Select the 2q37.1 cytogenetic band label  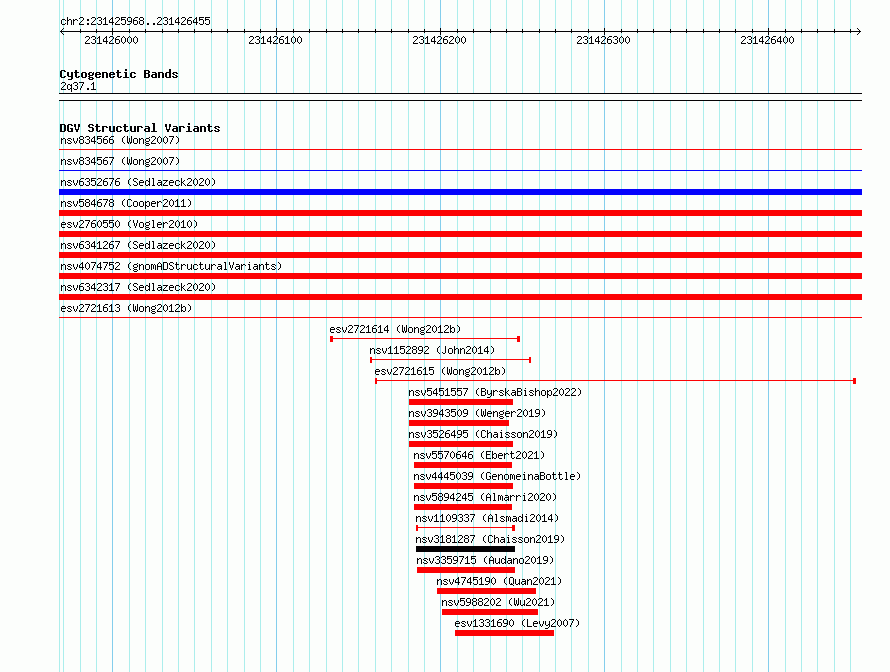point(78,86)
